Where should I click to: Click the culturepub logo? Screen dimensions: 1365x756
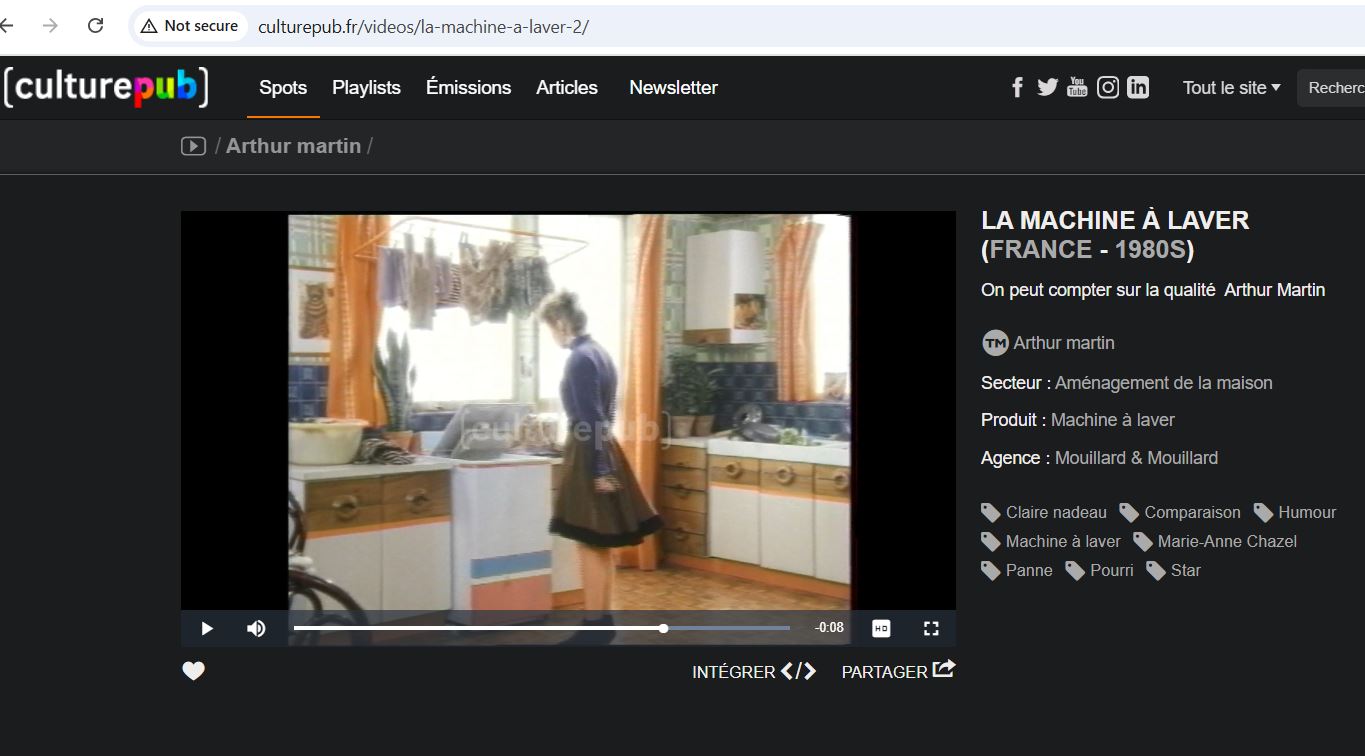coord(106,87)
